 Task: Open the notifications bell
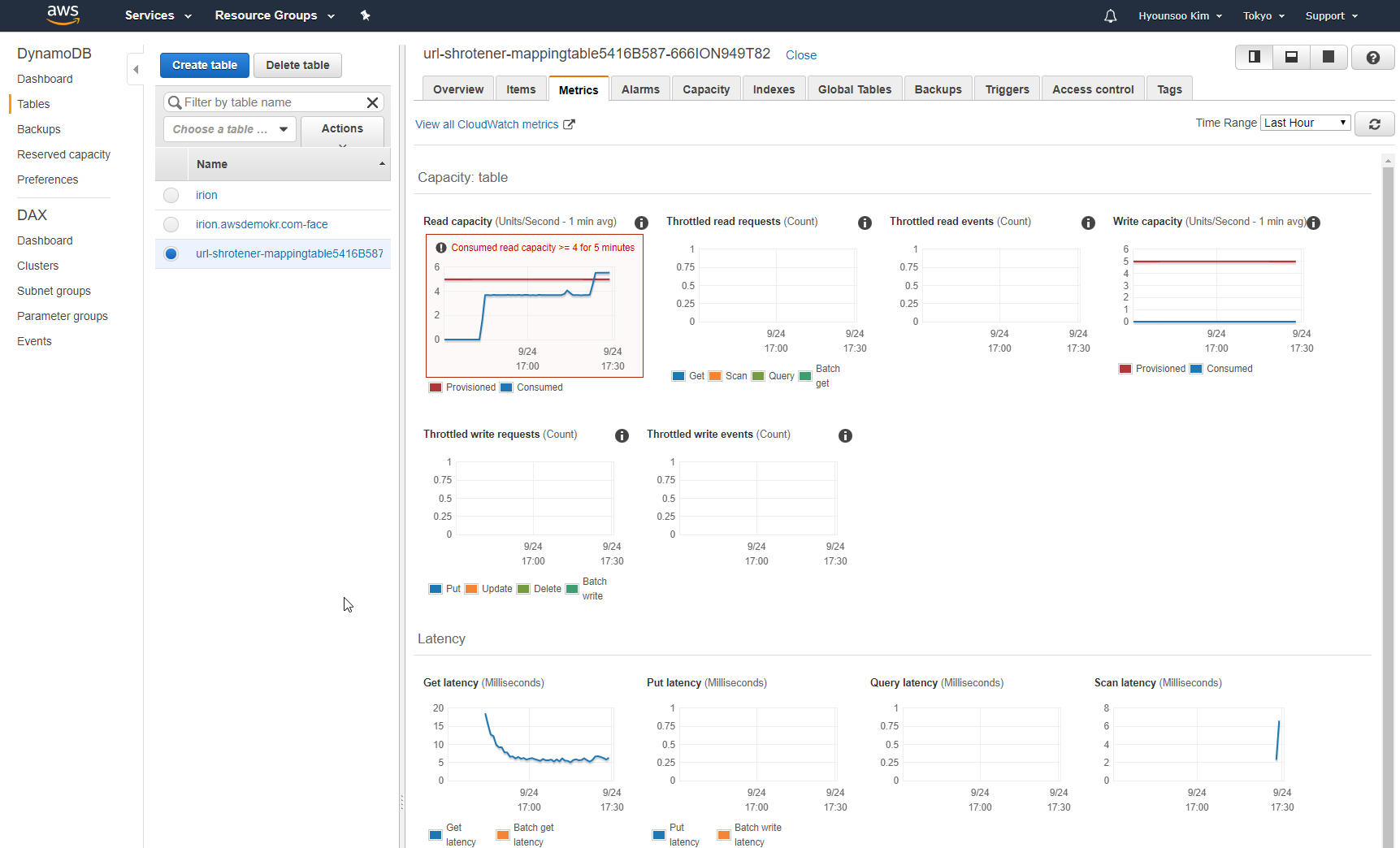click(x=1110, y=15)
